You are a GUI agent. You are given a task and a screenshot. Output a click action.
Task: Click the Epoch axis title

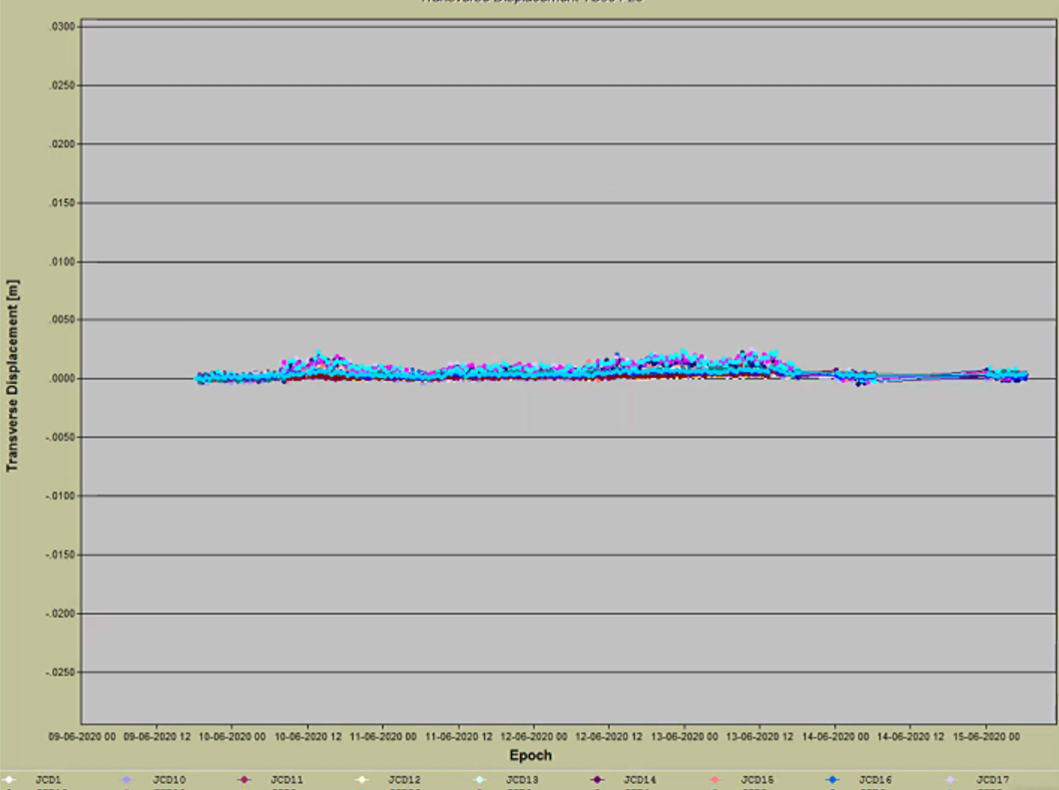coord(530,756)
